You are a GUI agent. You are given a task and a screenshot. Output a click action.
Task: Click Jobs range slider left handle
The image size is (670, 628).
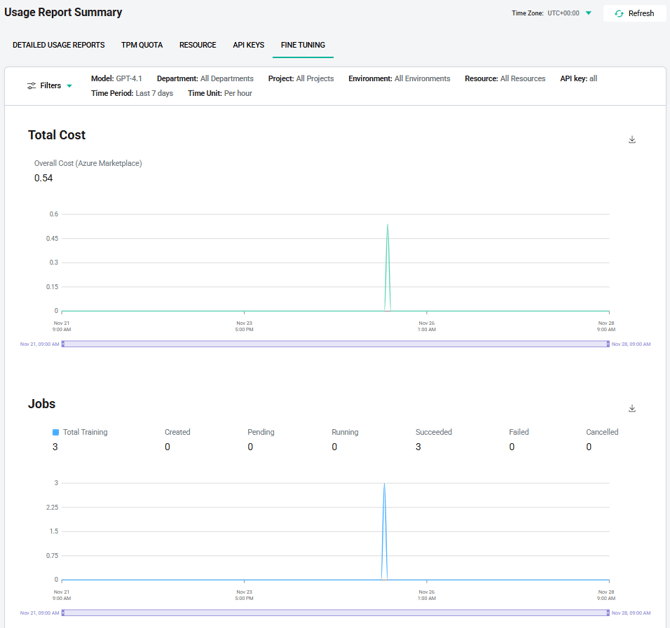point(63,613)
